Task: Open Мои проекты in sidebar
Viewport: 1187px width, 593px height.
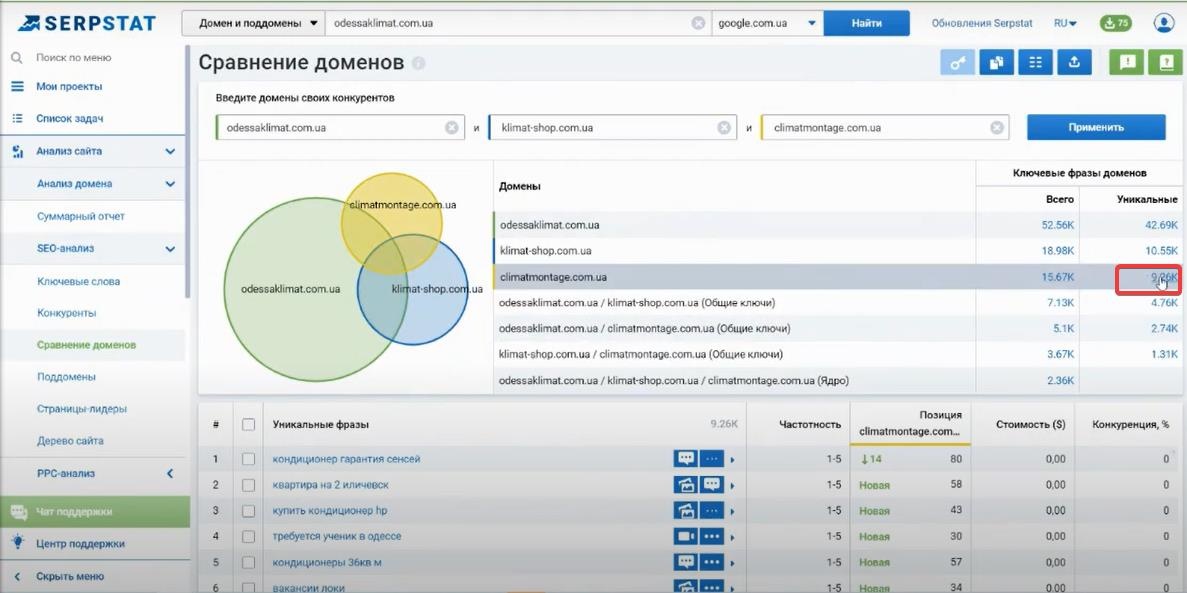Action: point(69,86)
